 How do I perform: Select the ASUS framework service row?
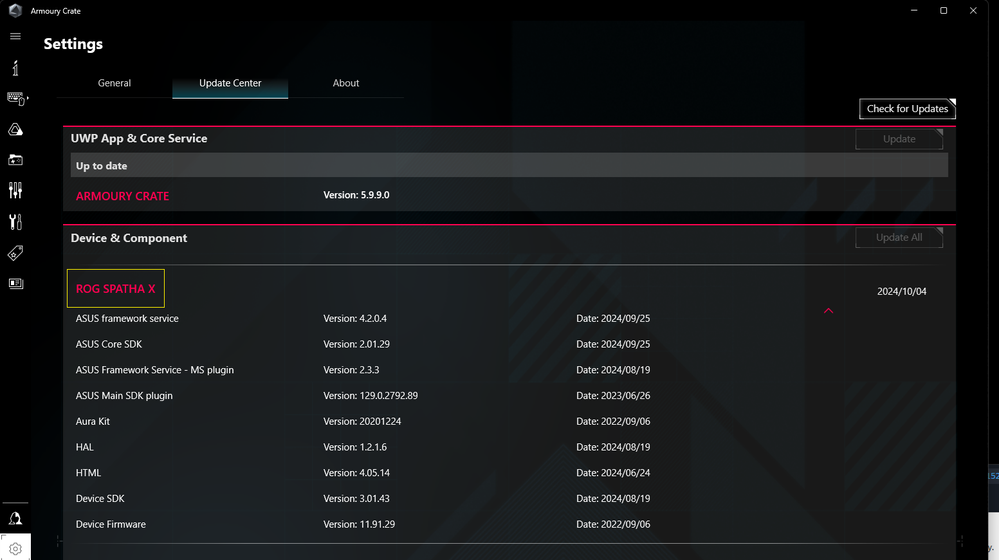click(x=509, y=319)
